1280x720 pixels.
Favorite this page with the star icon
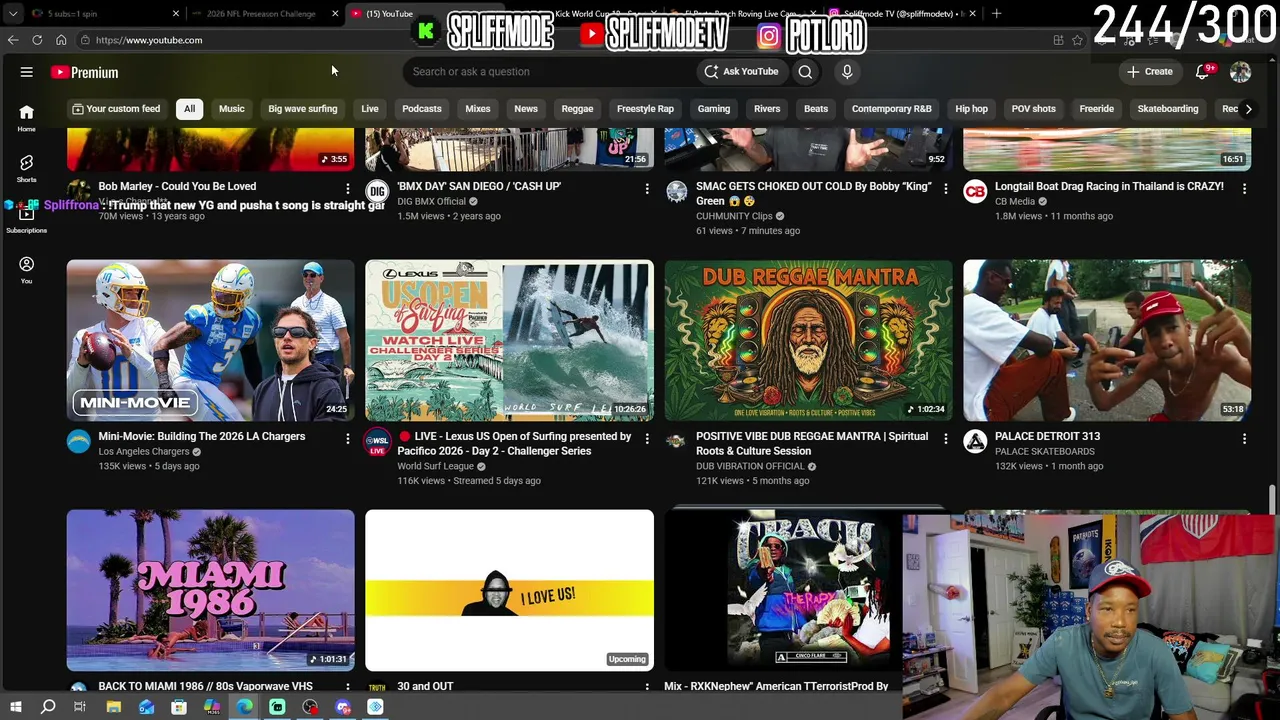[x=1077, y=40]
